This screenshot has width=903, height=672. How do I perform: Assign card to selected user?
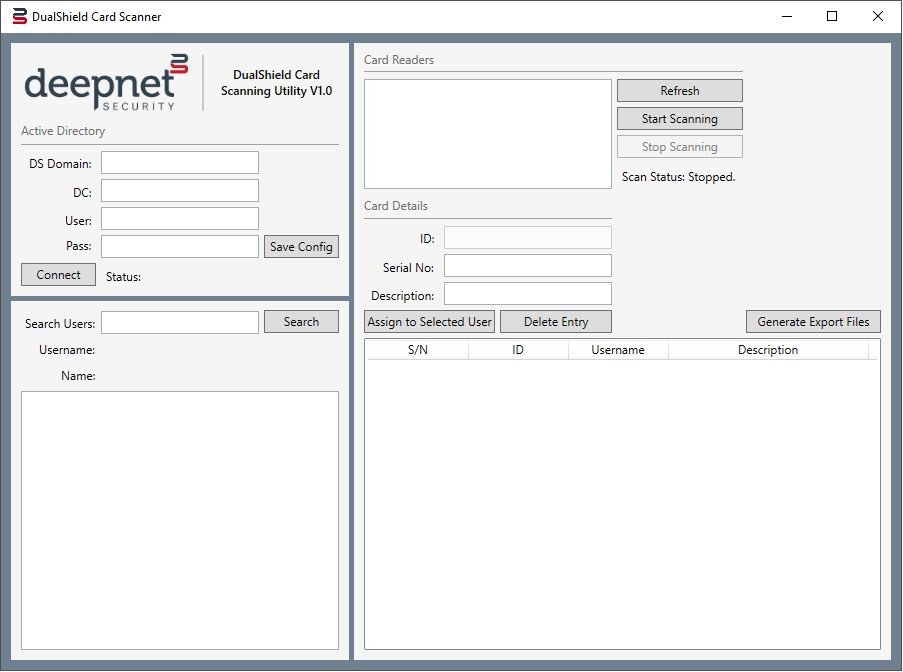430,322
